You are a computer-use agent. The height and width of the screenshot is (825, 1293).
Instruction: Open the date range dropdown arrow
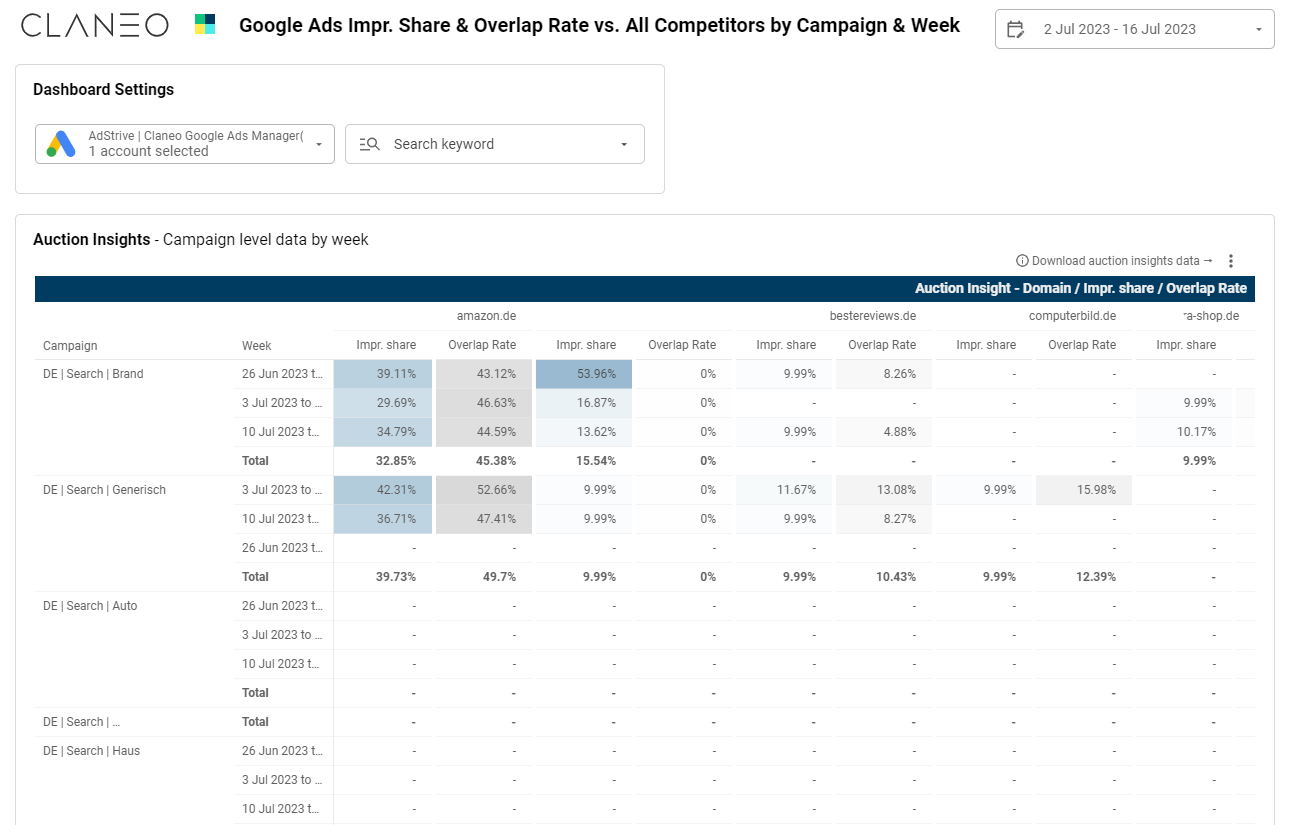(1258, 30)
